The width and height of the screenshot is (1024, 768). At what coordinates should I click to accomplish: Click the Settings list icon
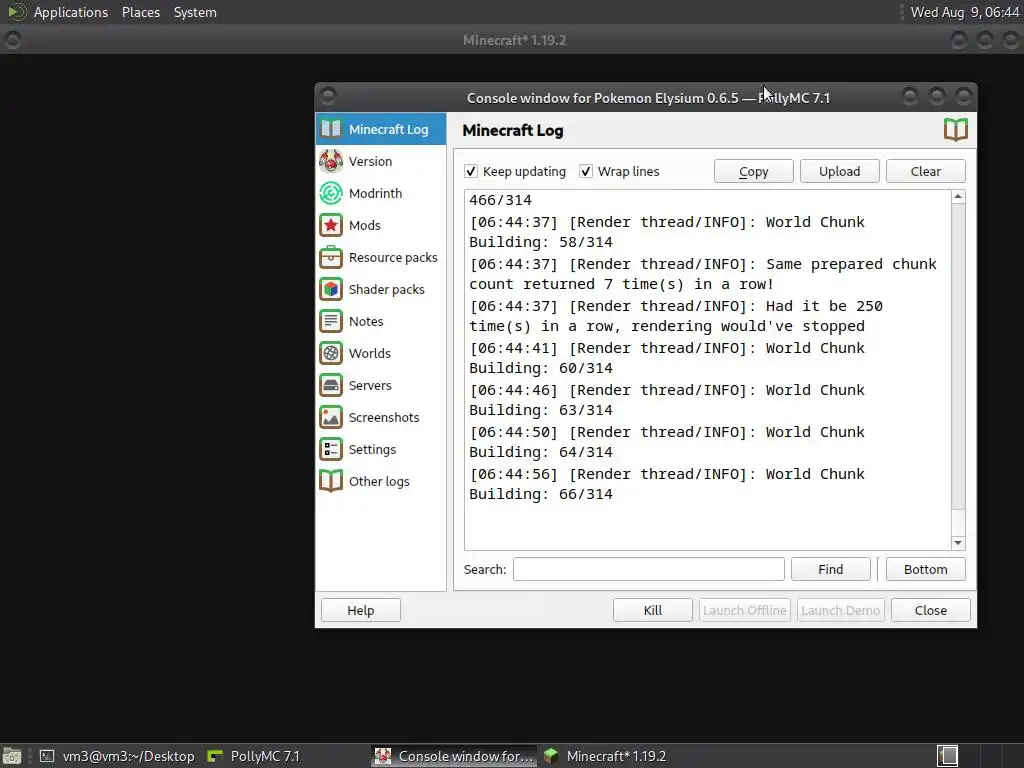pyautogui.click(x=331, y=449)
